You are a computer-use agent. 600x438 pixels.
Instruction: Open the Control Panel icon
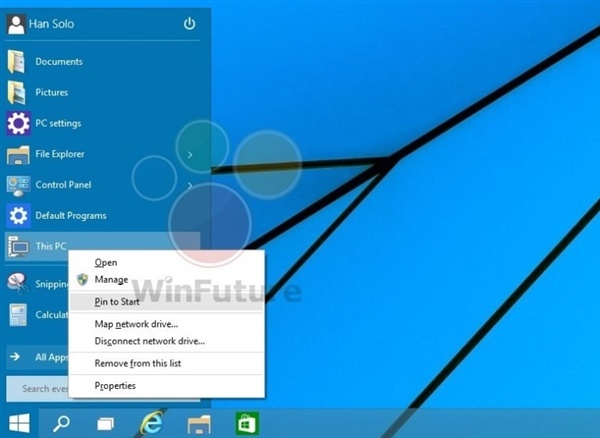pos(18,186)
